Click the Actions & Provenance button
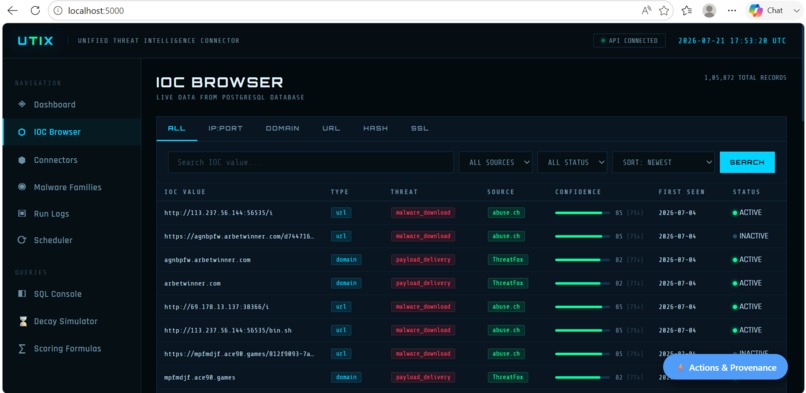This screenshot has width=806, height=393. tap(725, 367)
